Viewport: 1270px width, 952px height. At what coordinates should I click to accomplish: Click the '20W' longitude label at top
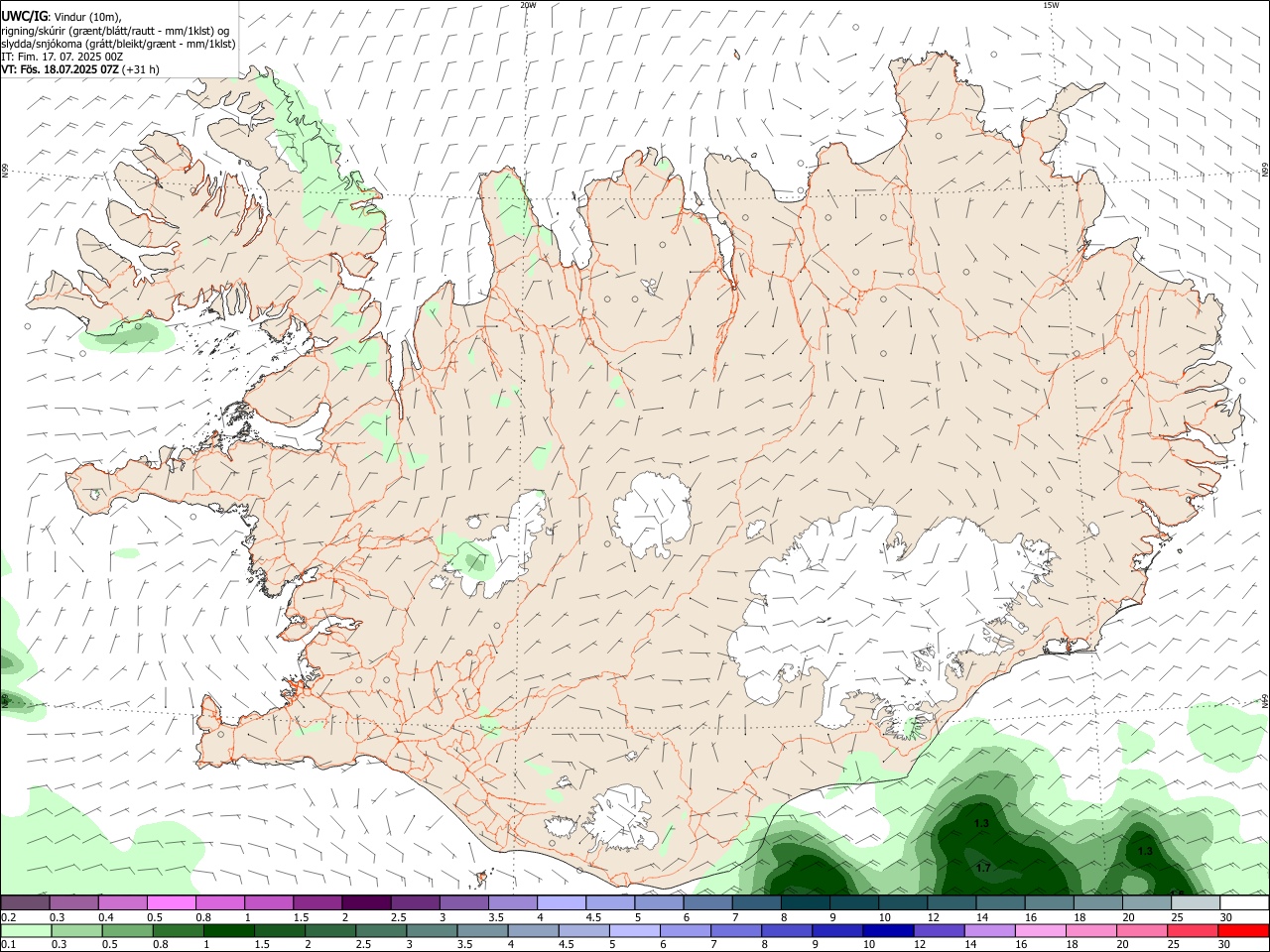528,5
